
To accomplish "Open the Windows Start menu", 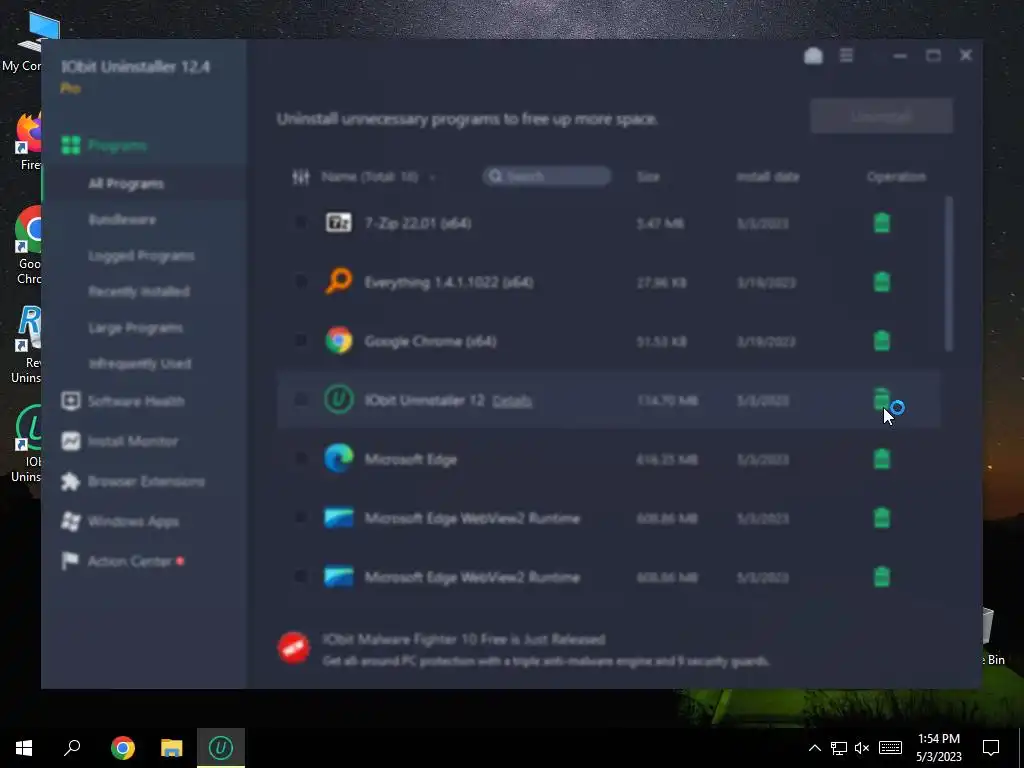I will (x=24, y=748).
